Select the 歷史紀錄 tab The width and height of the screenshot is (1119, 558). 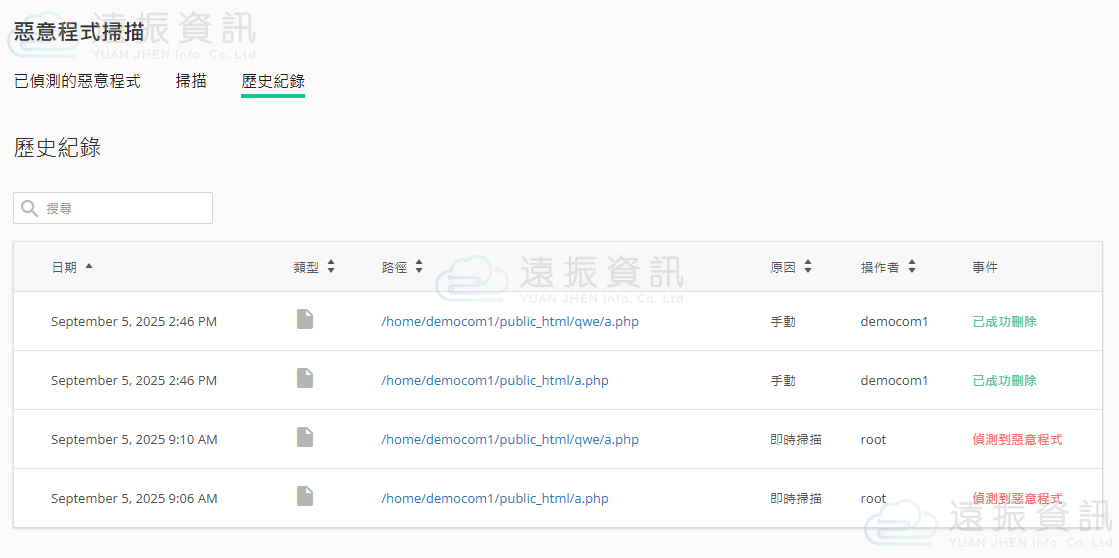tap(273, 81)
